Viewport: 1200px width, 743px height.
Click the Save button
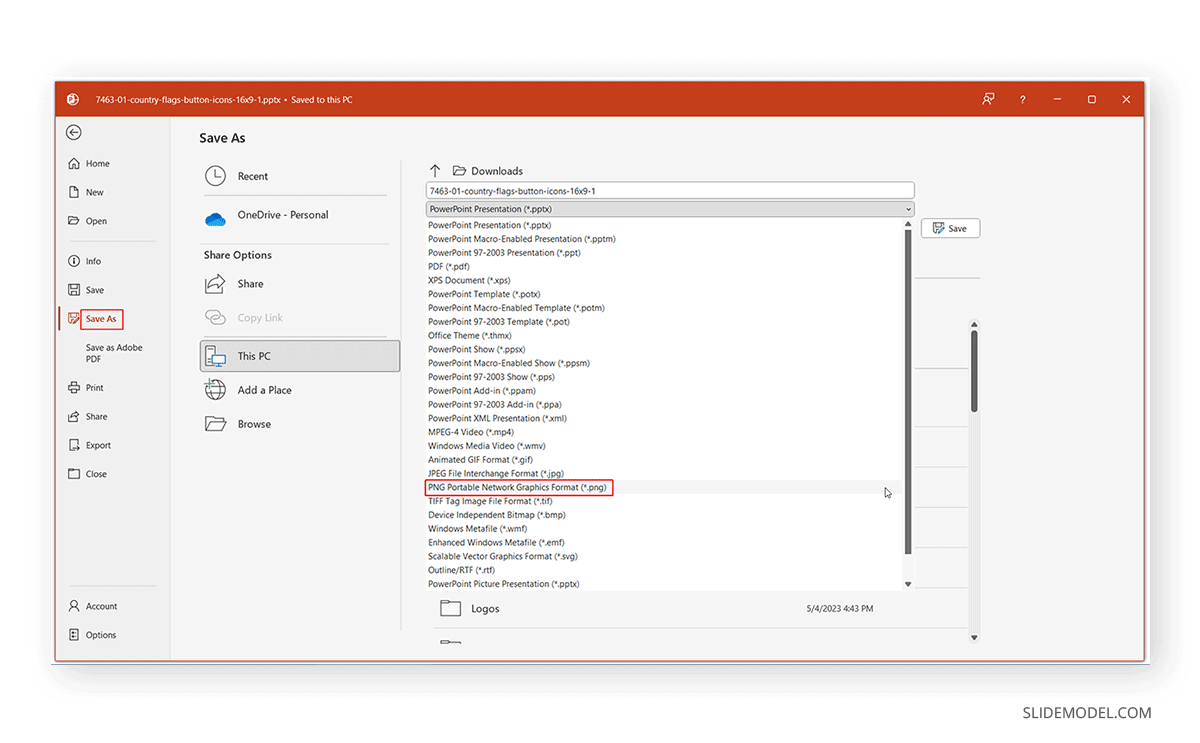949,228
